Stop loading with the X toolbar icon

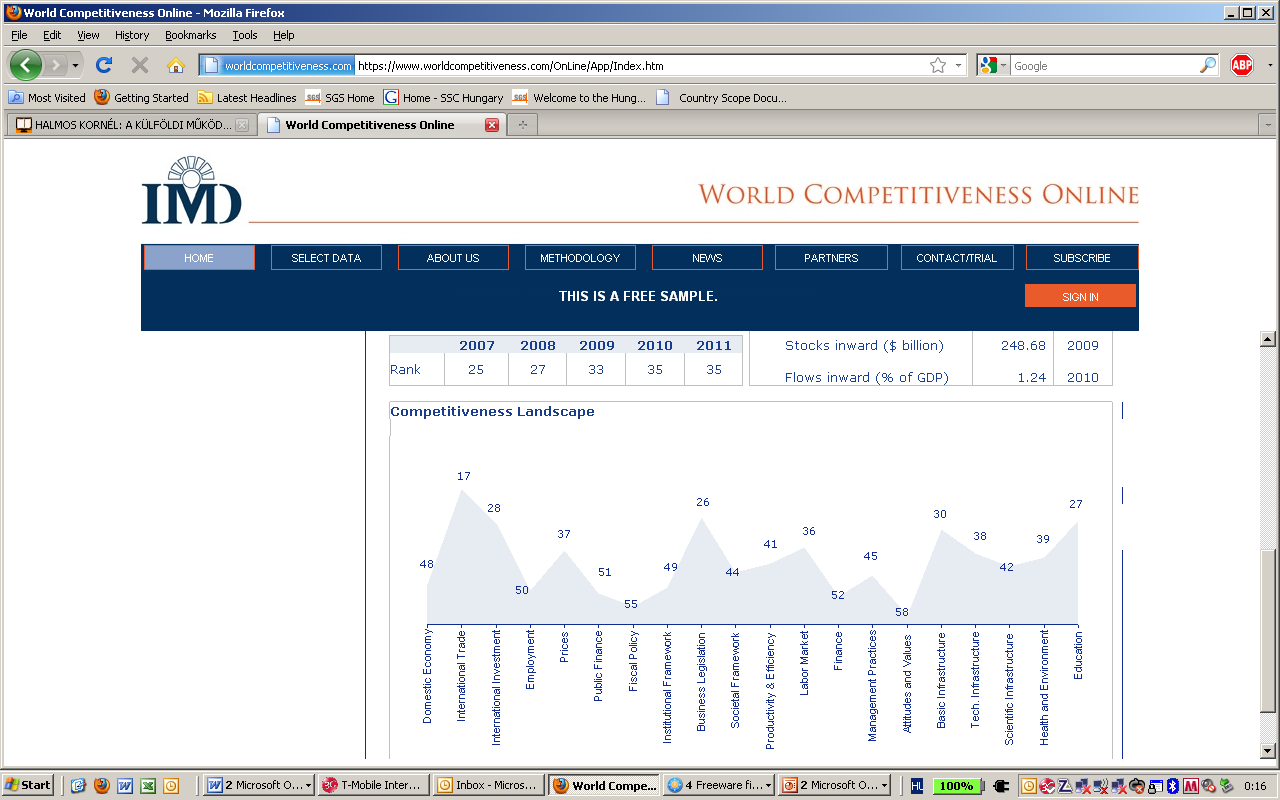coord(140,65)
